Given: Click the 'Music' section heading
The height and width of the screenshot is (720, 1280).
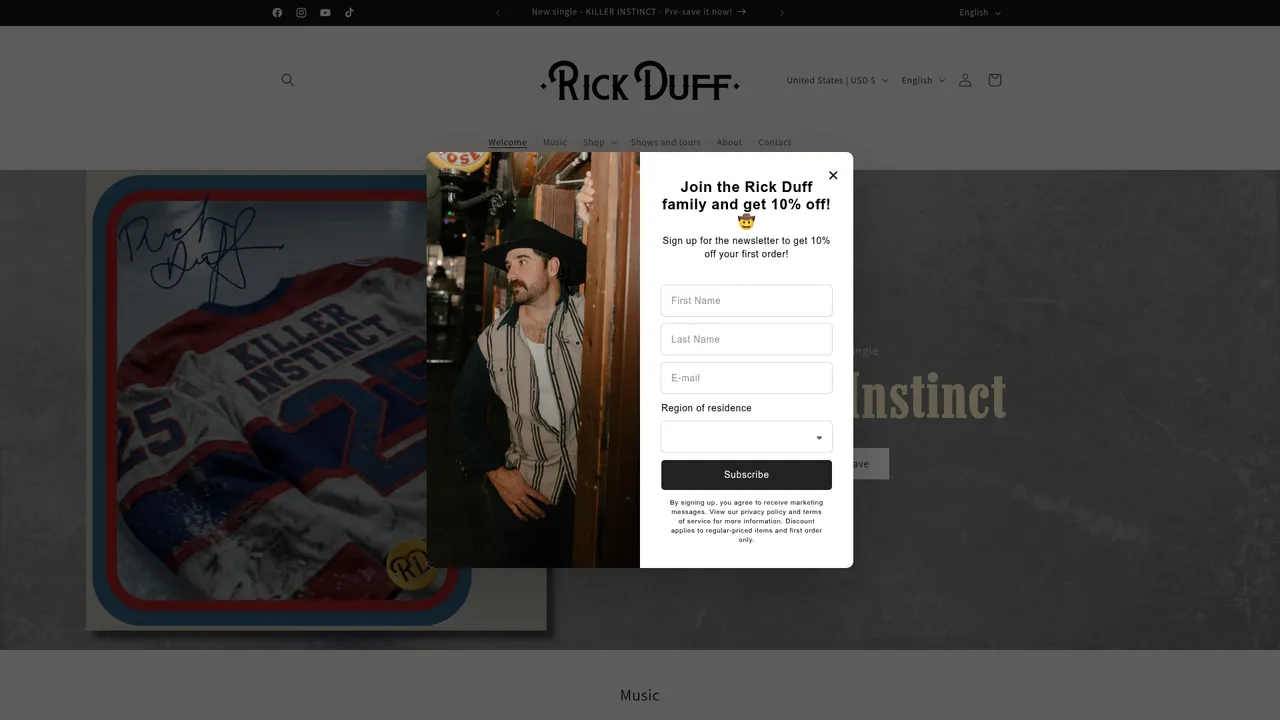Looking at the screenshot, I should [640, 695].
